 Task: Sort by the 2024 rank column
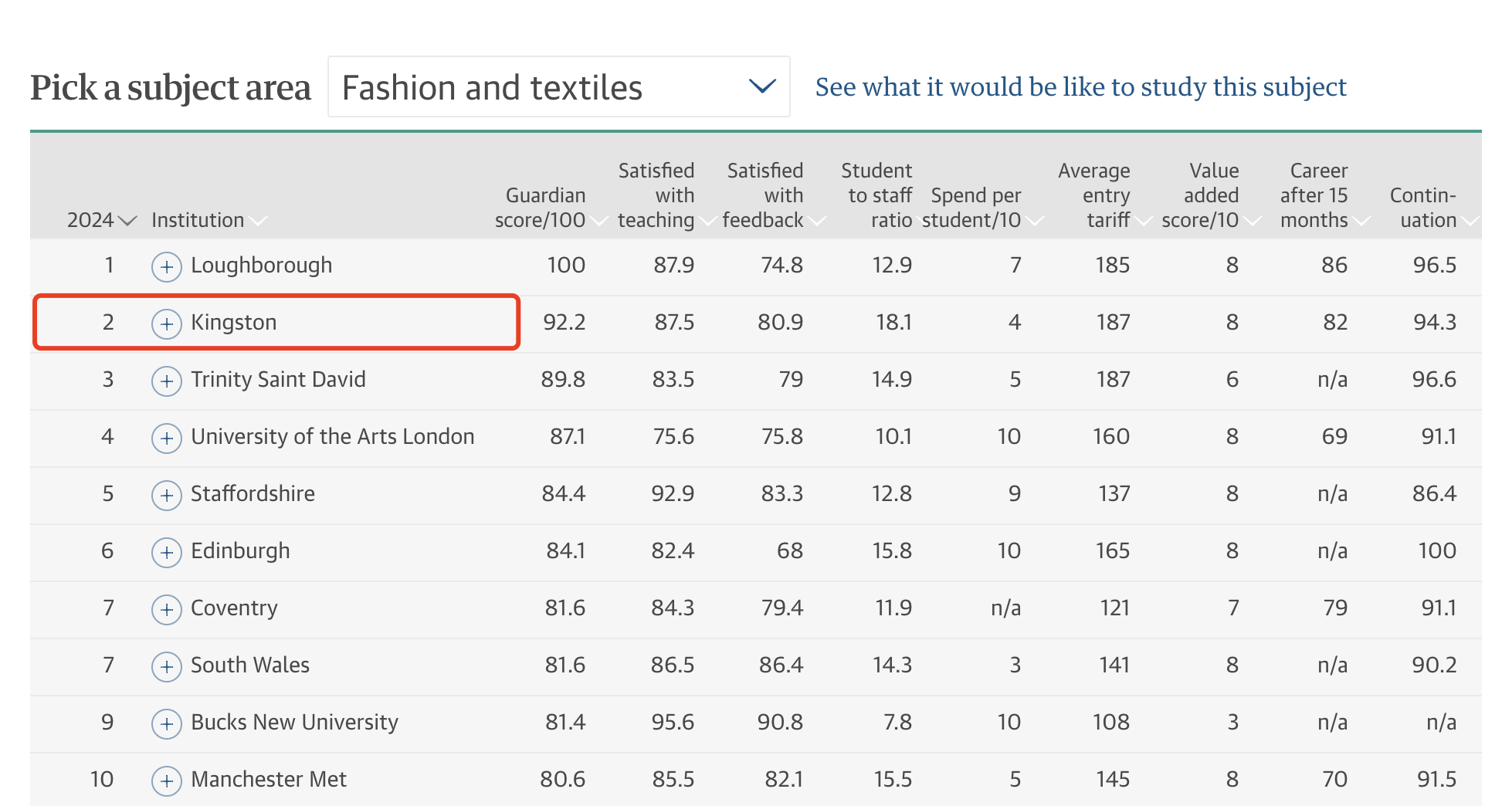coord(102,220)
